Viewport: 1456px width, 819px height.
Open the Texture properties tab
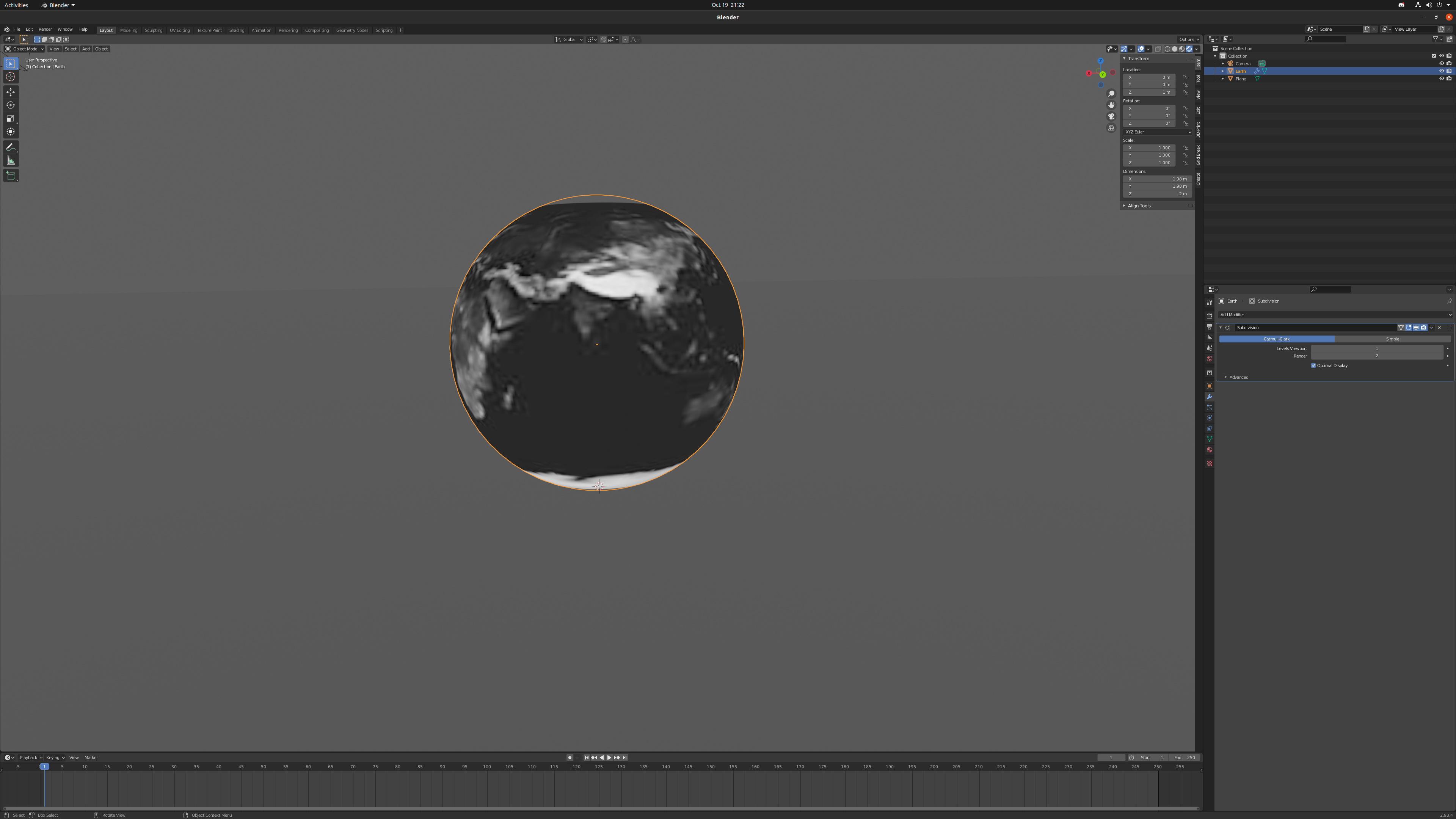(1209, 463)
